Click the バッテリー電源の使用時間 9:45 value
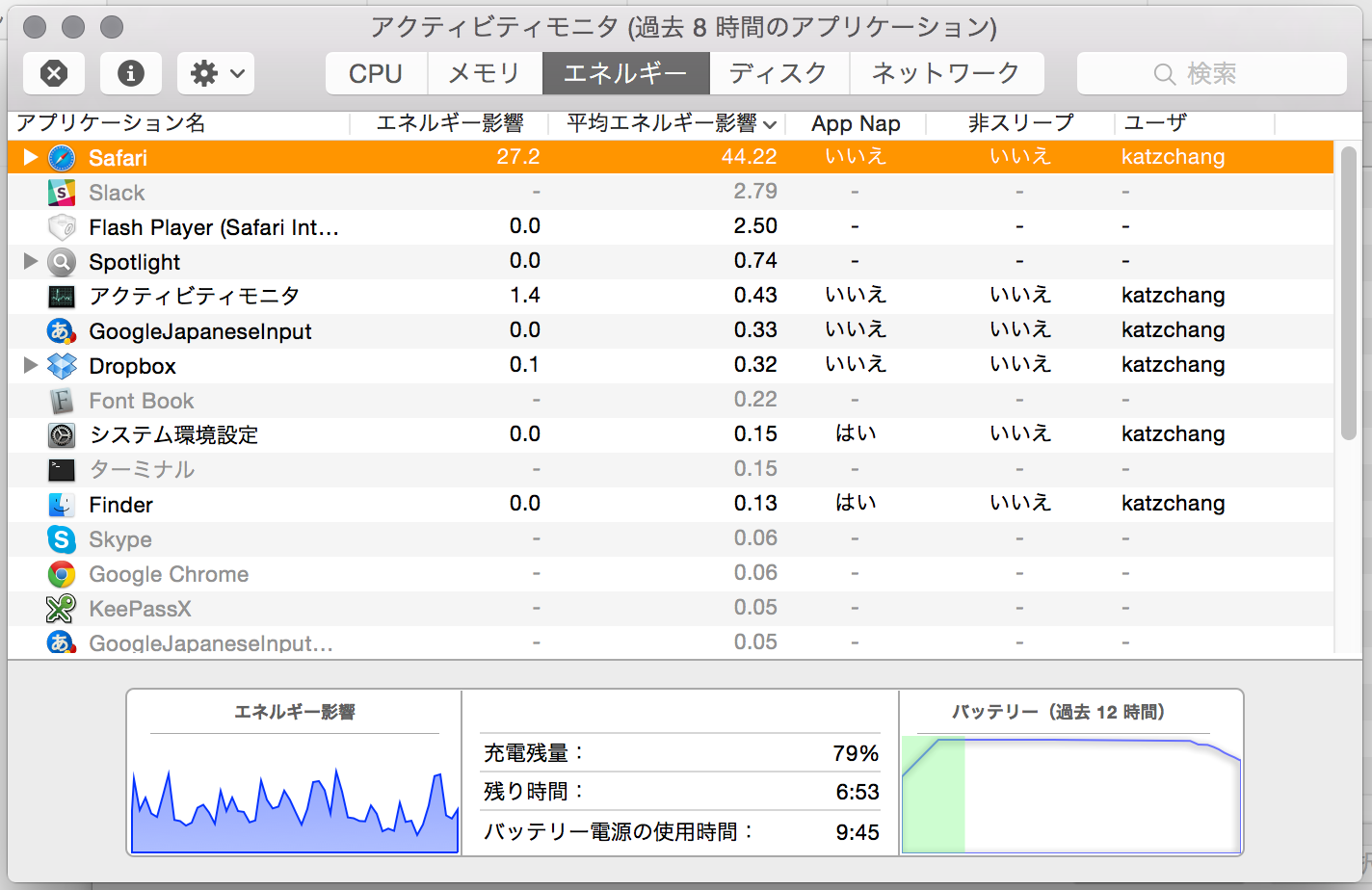 [x=857, y=832]
